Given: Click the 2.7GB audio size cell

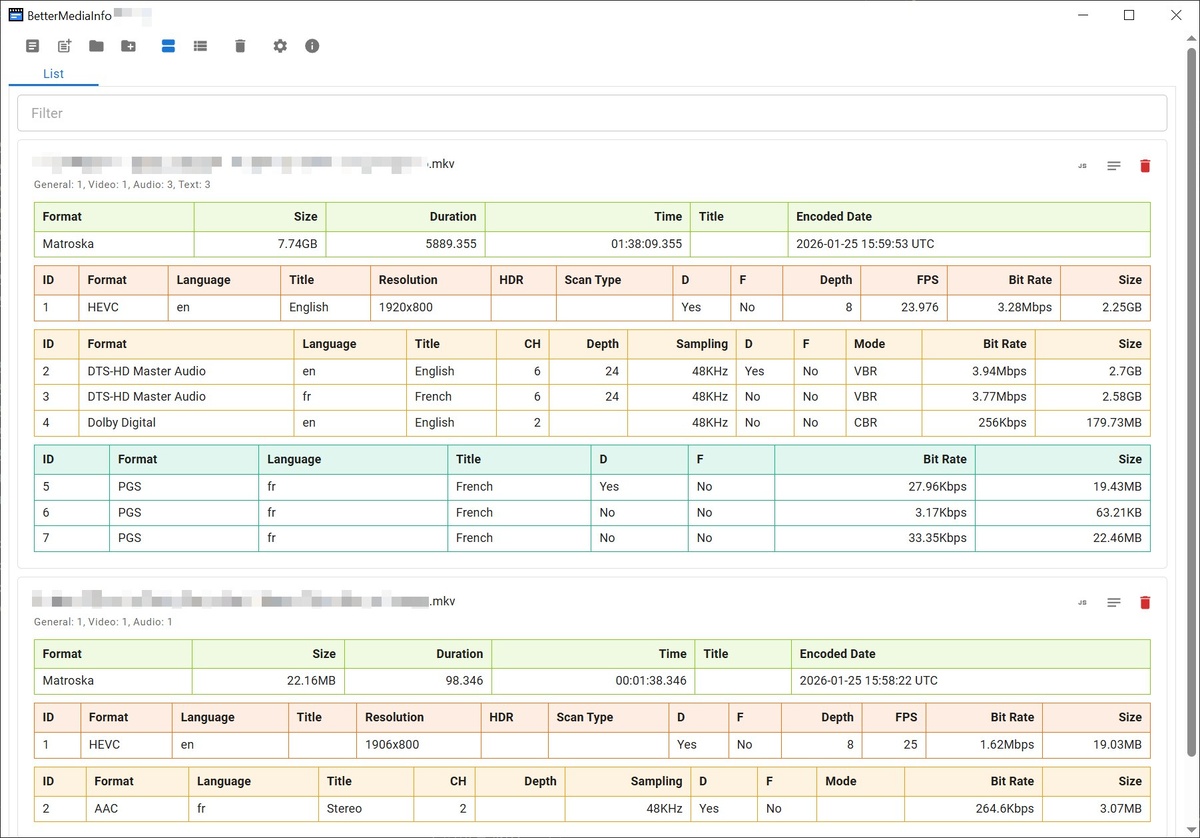Looking at the screenshot, I should 1093,371.
